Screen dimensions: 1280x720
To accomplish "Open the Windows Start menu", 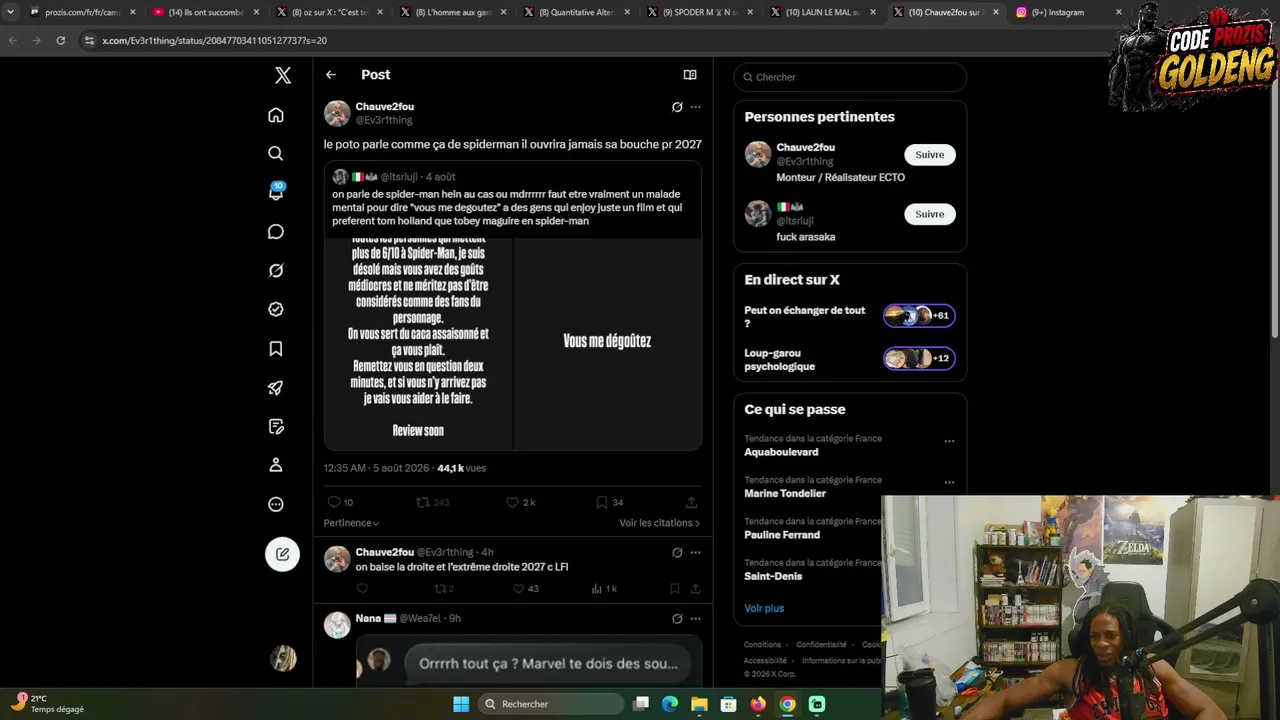I will [x=461, y=704].
